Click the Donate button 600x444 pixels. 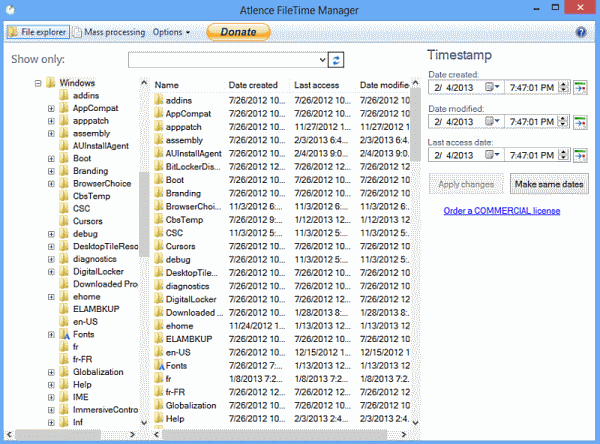click(238, 32)
